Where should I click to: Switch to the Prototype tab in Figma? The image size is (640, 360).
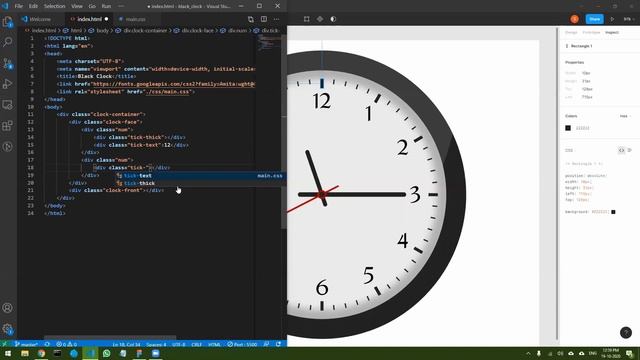(x=591, y=32)
